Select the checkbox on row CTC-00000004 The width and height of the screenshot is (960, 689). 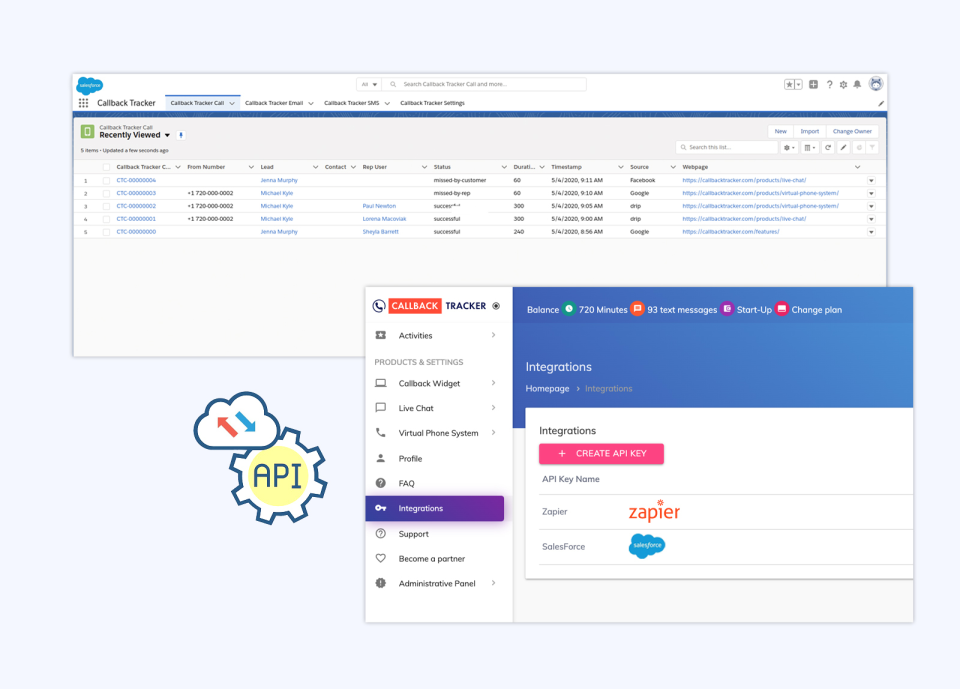105,180
